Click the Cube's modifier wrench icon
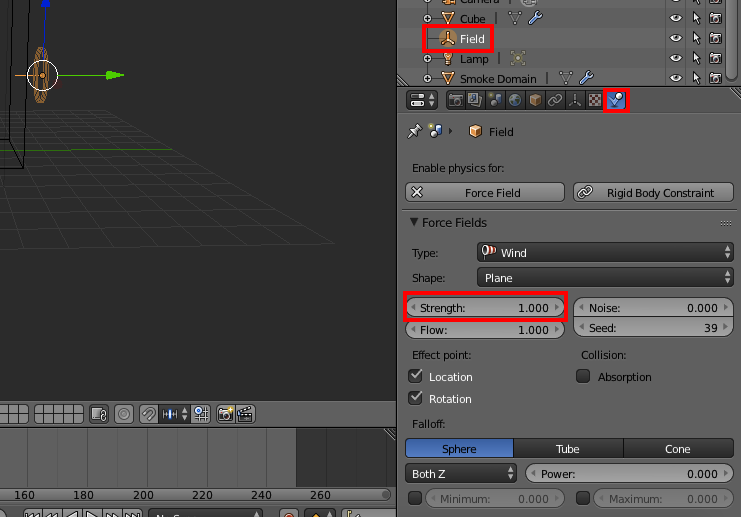Screen dimensions: 741x517 click(x=535, y=18)
